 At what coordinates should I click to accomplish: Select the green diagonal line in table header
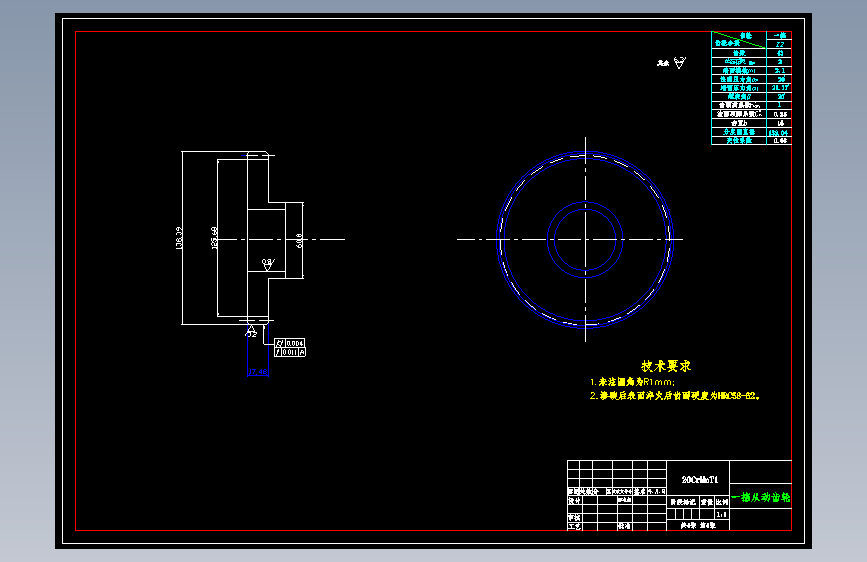coord(738,40)
